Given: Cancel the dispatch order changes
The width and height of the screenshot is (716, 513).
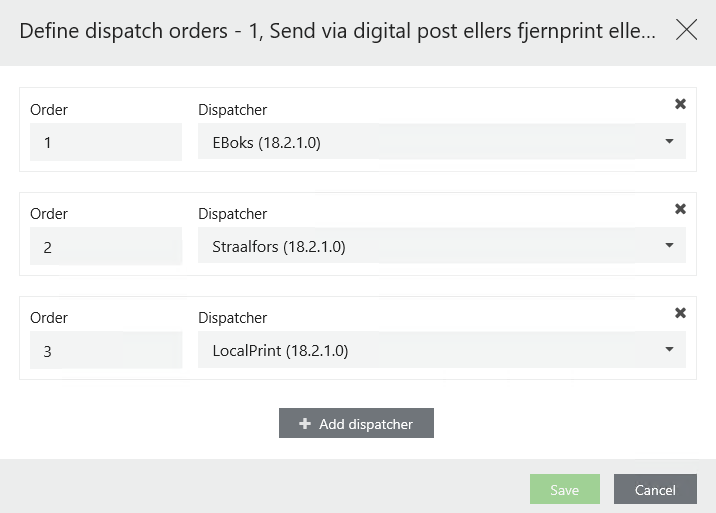Looking at the screenshot, I should point(655,489).
